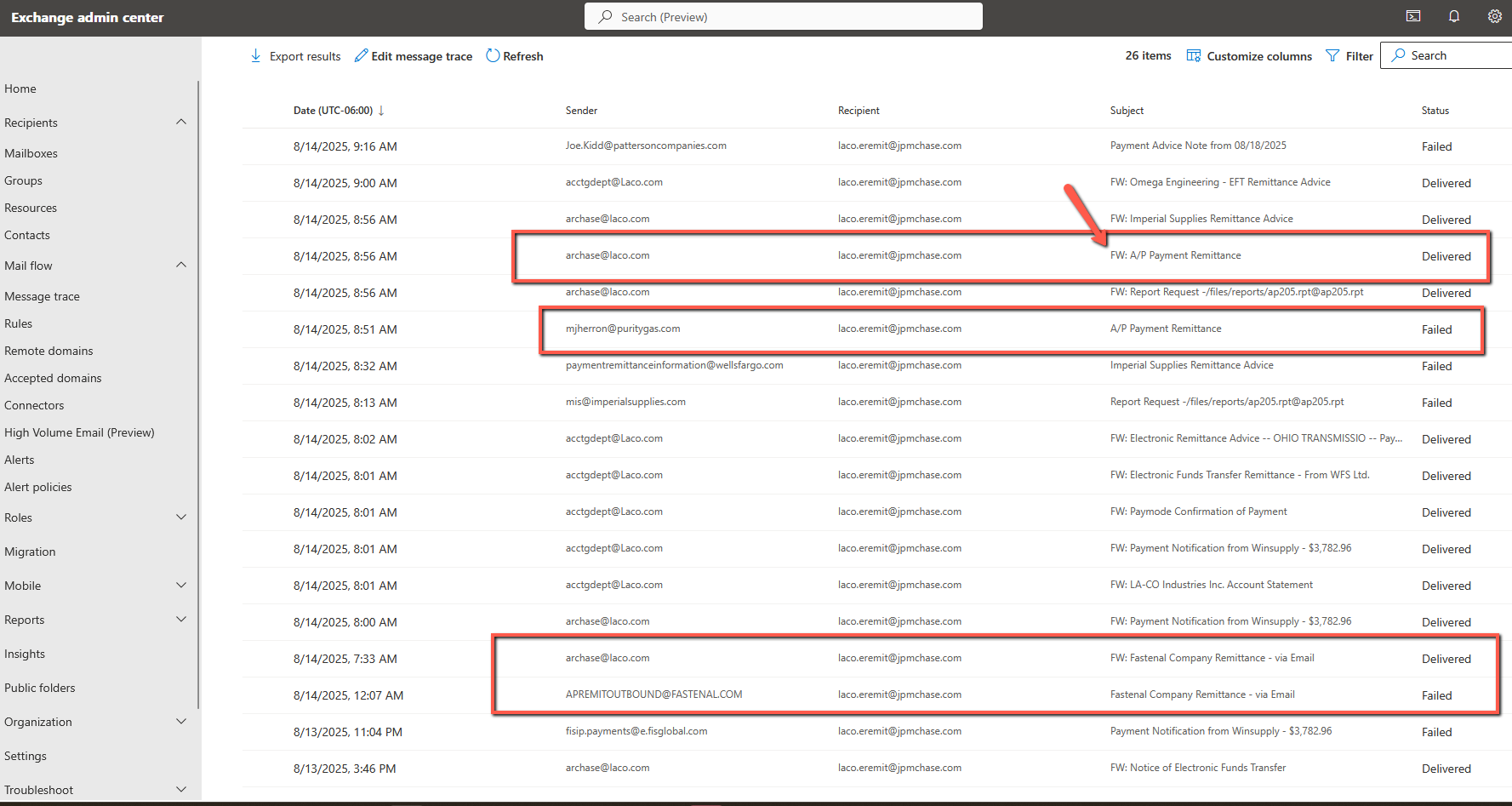Open Cloud Shell terminal icon
The width and height of the screenshot is (1512, 806).
(x=1413, y=16)
